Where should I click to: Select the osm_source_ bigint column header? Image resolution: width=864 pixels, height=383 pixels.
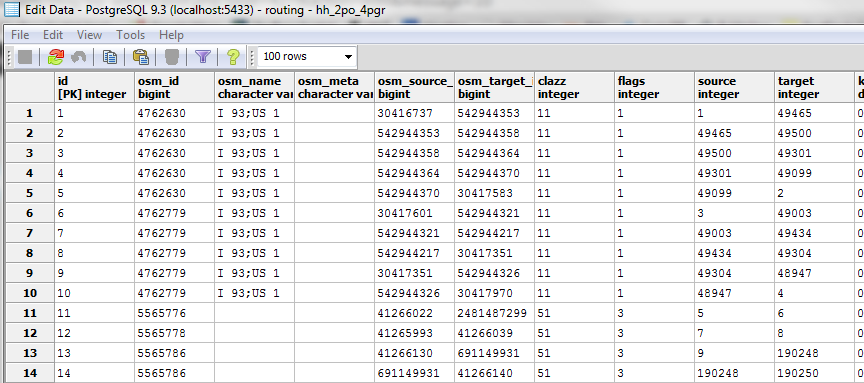414,88
